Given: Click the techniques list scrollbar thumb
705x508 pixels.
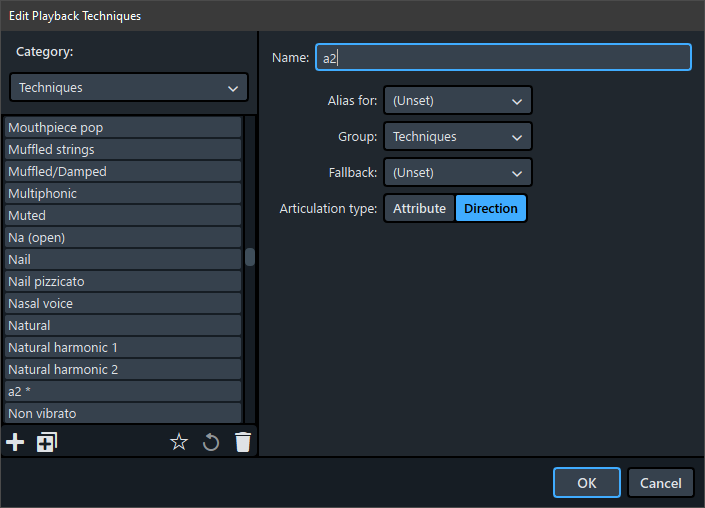Looking at the screenshot, I should tap(250, 257).
